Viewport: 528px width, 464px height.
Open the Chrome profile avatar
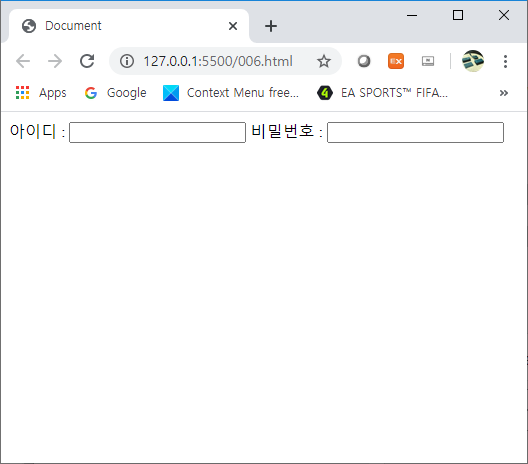tap(473, 61)
